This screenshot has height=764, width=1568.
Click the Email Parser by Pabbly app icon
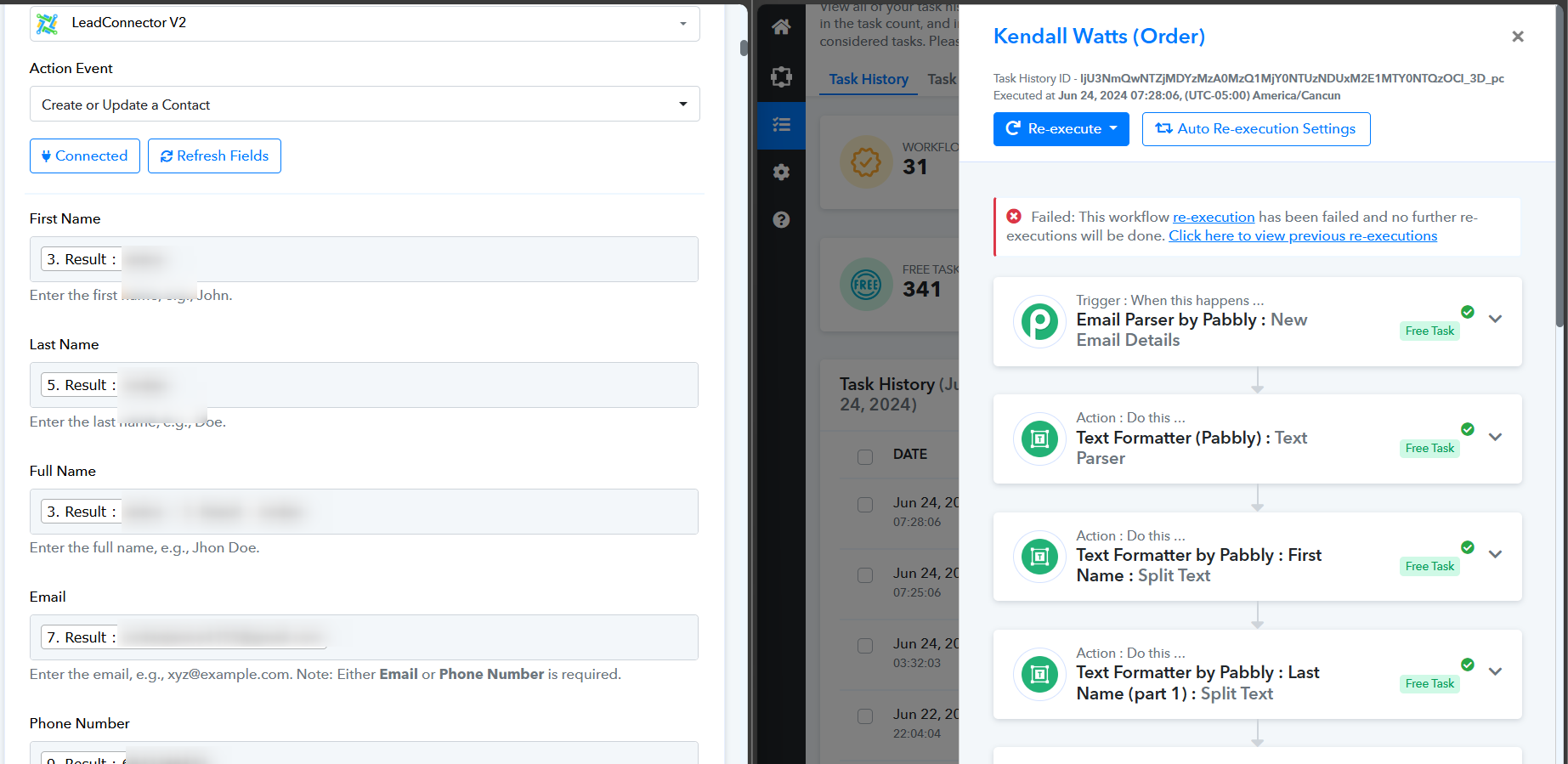coord(1039,322)
